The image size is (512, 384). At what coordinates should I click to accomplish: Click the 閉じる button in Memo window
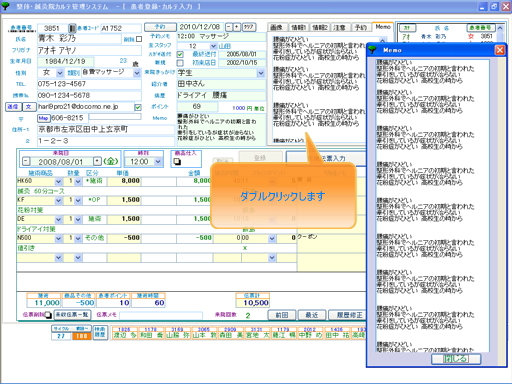point(456,359)
